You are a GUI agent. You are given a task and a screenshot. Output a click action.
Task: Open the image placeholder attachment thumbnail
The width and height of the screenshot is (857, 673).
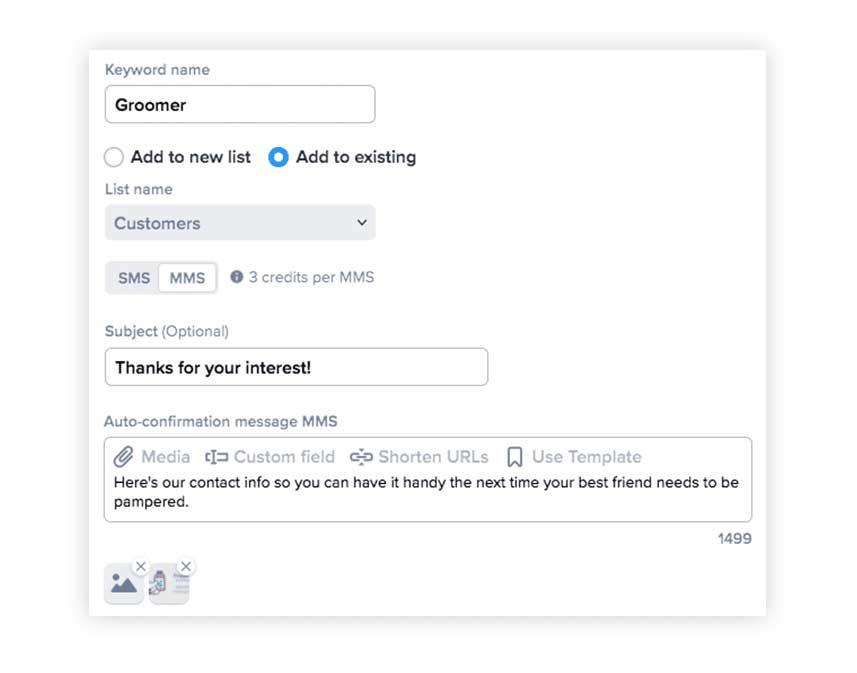pyautogui.click(x=124, y=584)
